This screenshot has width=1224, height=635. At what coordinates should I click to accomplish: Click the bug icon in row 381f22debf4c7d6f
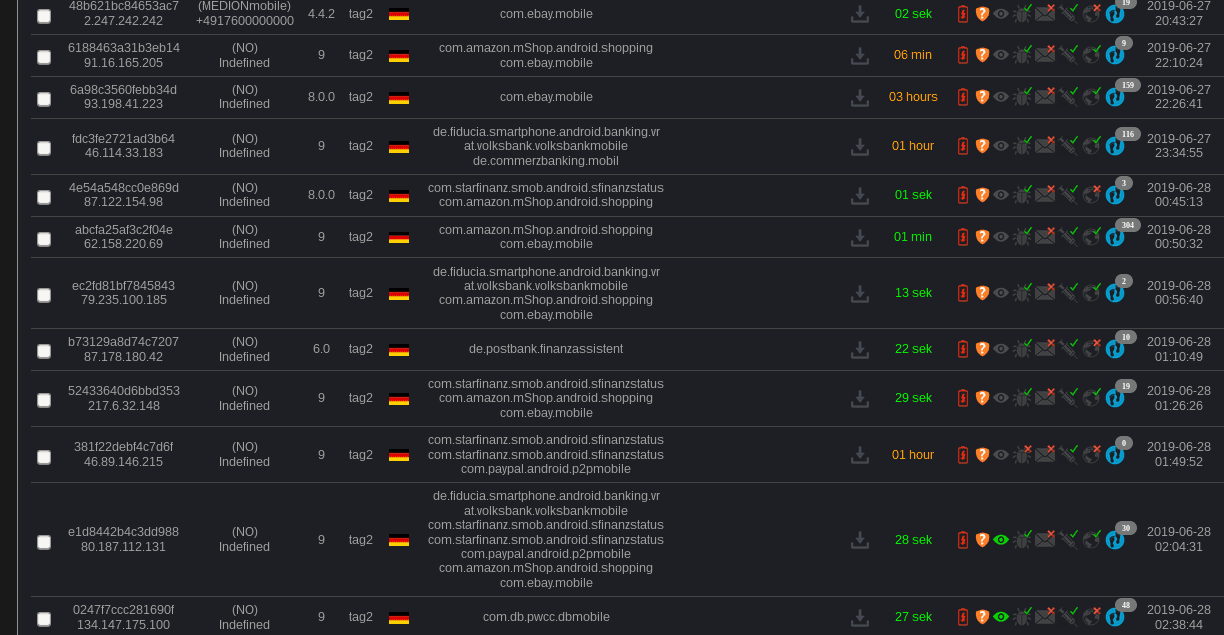(x=1022, y=455)
